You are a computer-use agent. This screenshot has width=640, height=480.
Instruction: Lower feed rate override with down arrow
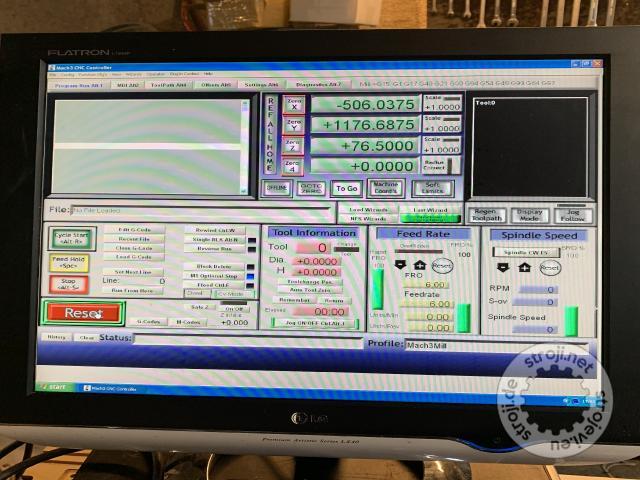400,266
